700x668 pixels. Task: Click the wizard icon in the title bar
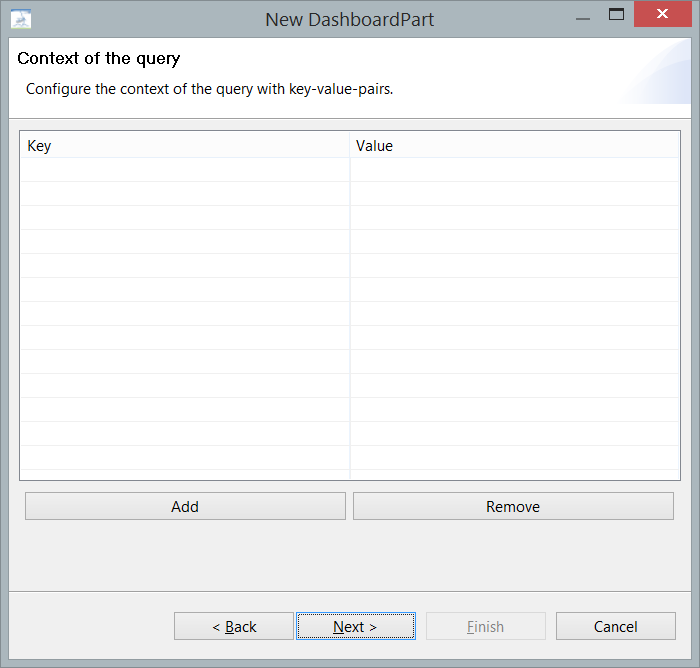21,19
